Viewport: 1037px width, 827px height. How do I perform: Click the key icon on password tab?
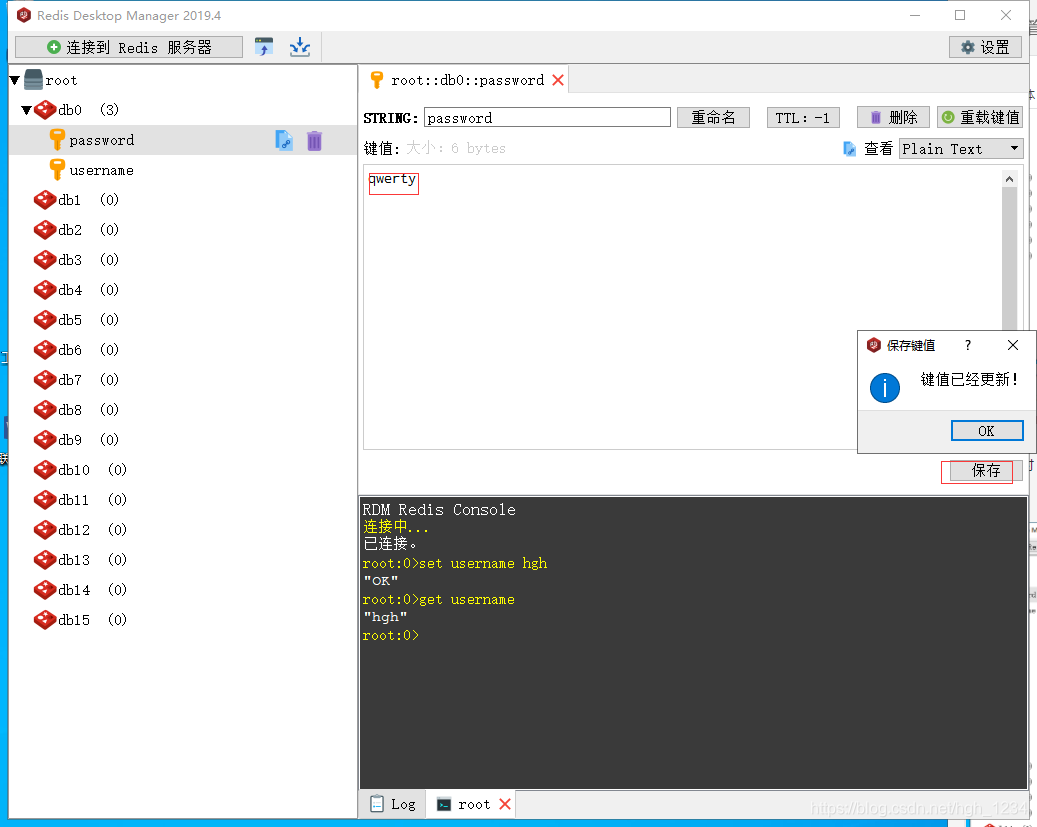377,80
